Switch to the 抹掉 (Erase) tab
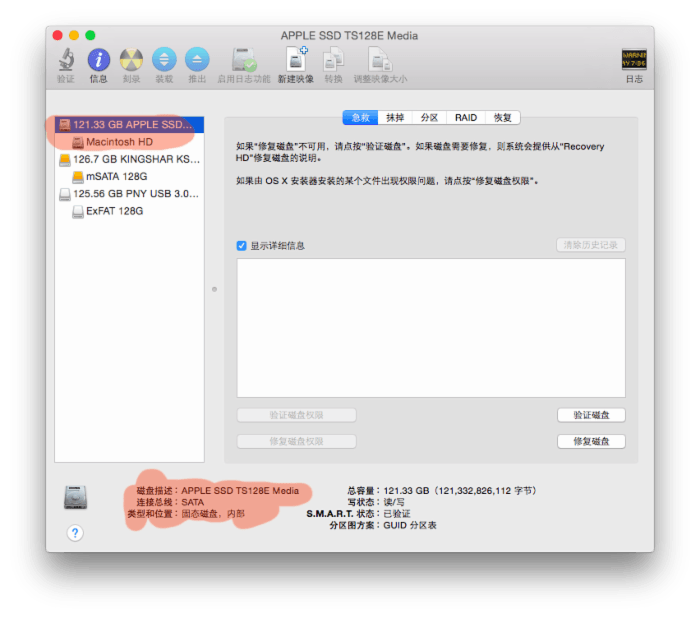The height and width of the screenshot is (618, 700). (x=394, y=117)
